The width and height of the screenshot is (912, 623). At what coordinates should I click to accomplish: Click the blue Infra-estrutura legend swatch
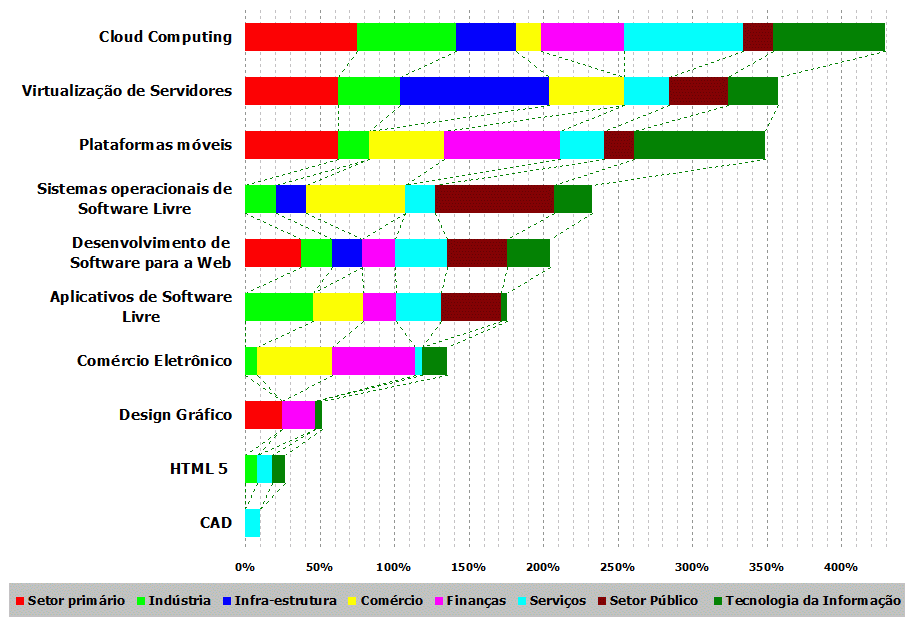click(227, 601)
